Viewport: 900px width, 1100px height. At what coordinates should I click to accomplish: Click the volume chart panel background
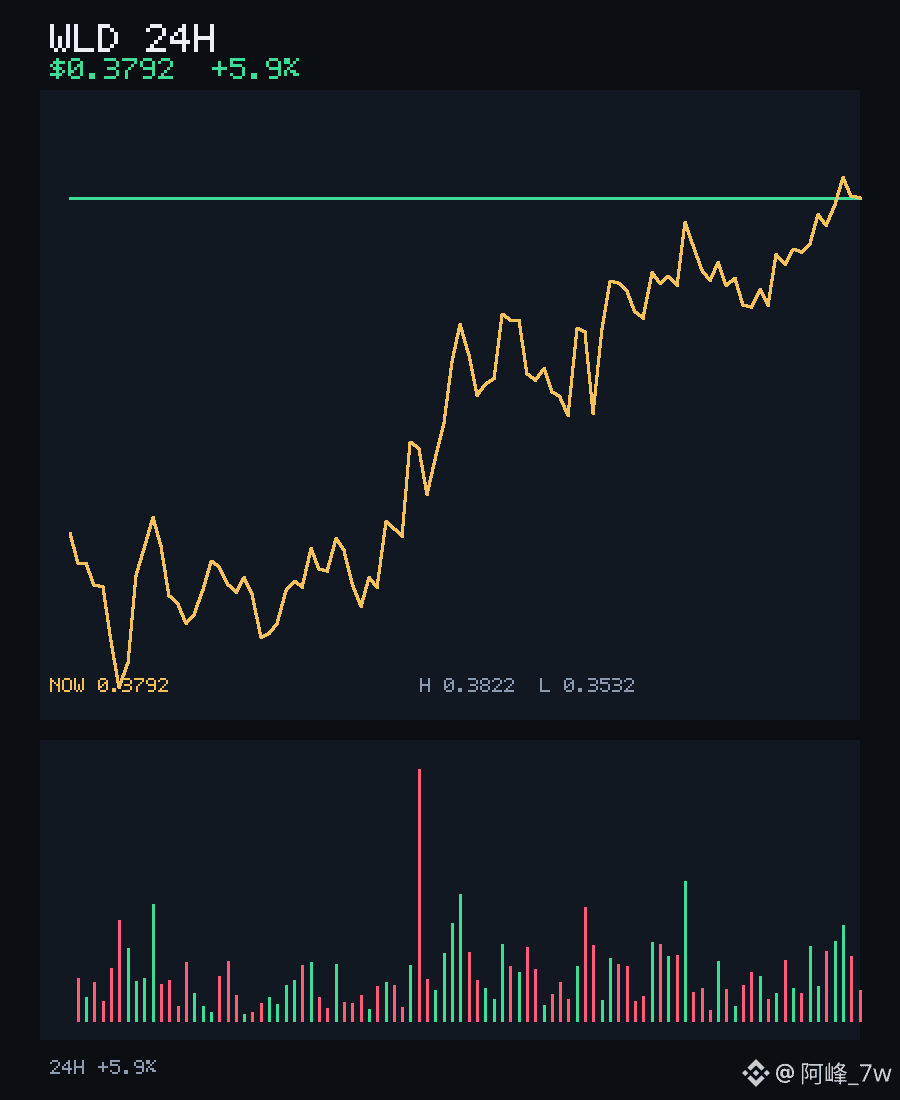(x=450, y=890)
